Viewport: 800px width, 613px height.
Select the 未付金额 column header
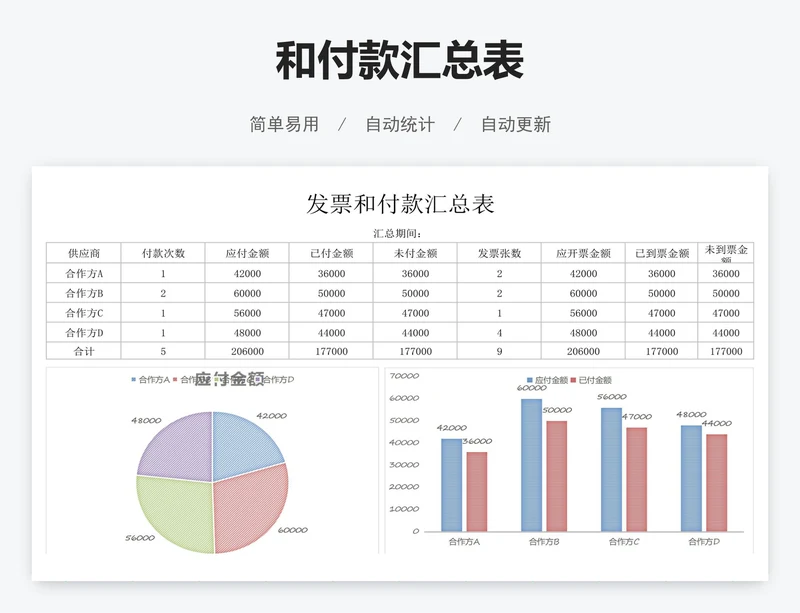[x=415, y=253]
